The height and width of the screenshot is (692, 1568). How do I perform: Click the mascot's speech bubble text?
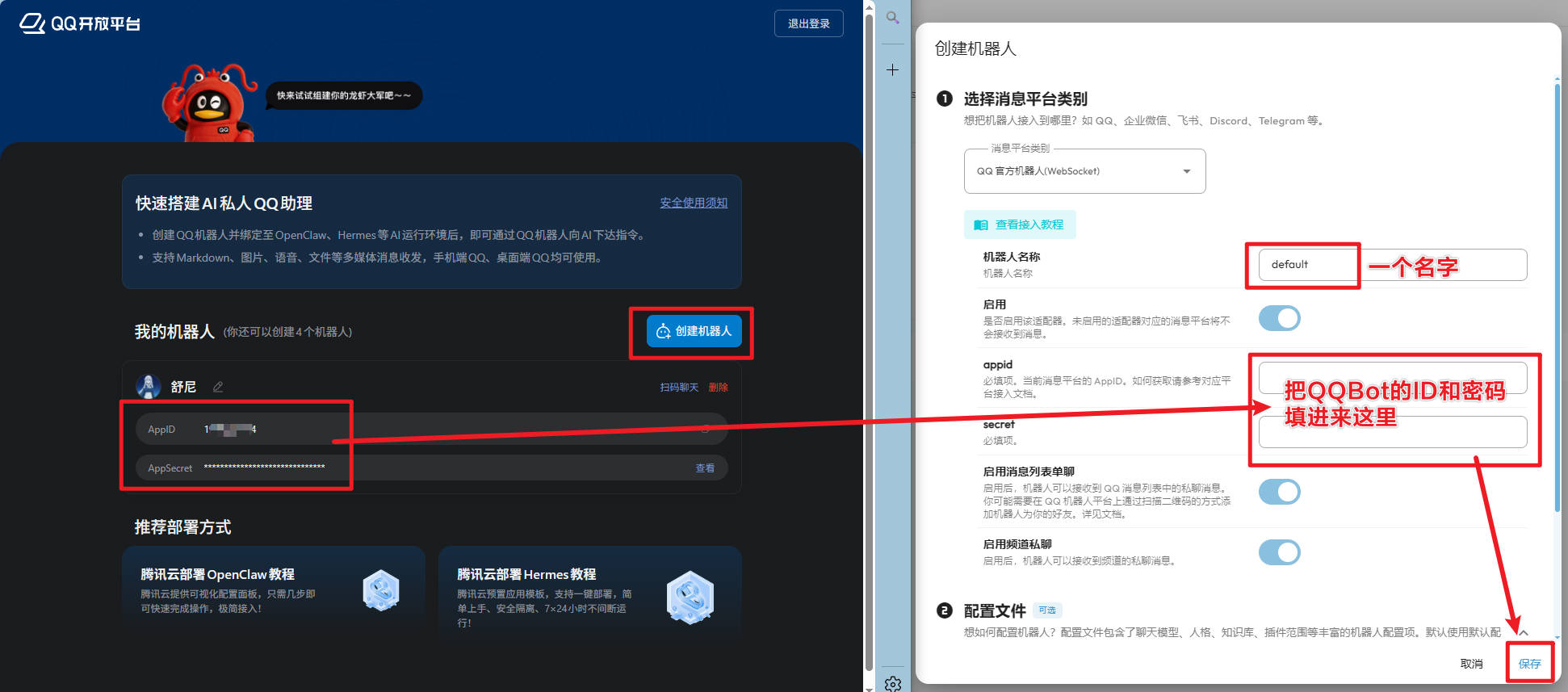[344, 95]
